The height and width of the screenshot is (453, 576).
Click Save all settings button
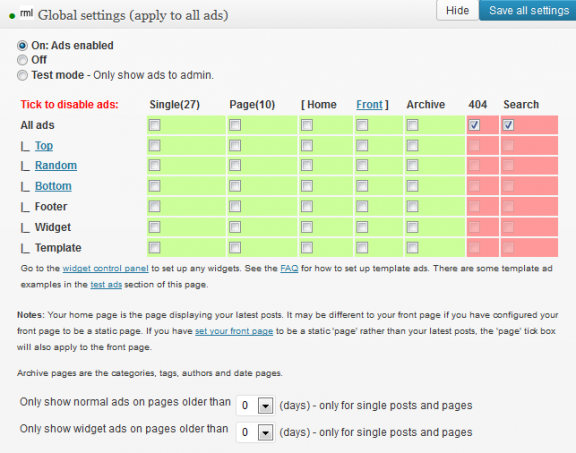click(x=529, y=10)
